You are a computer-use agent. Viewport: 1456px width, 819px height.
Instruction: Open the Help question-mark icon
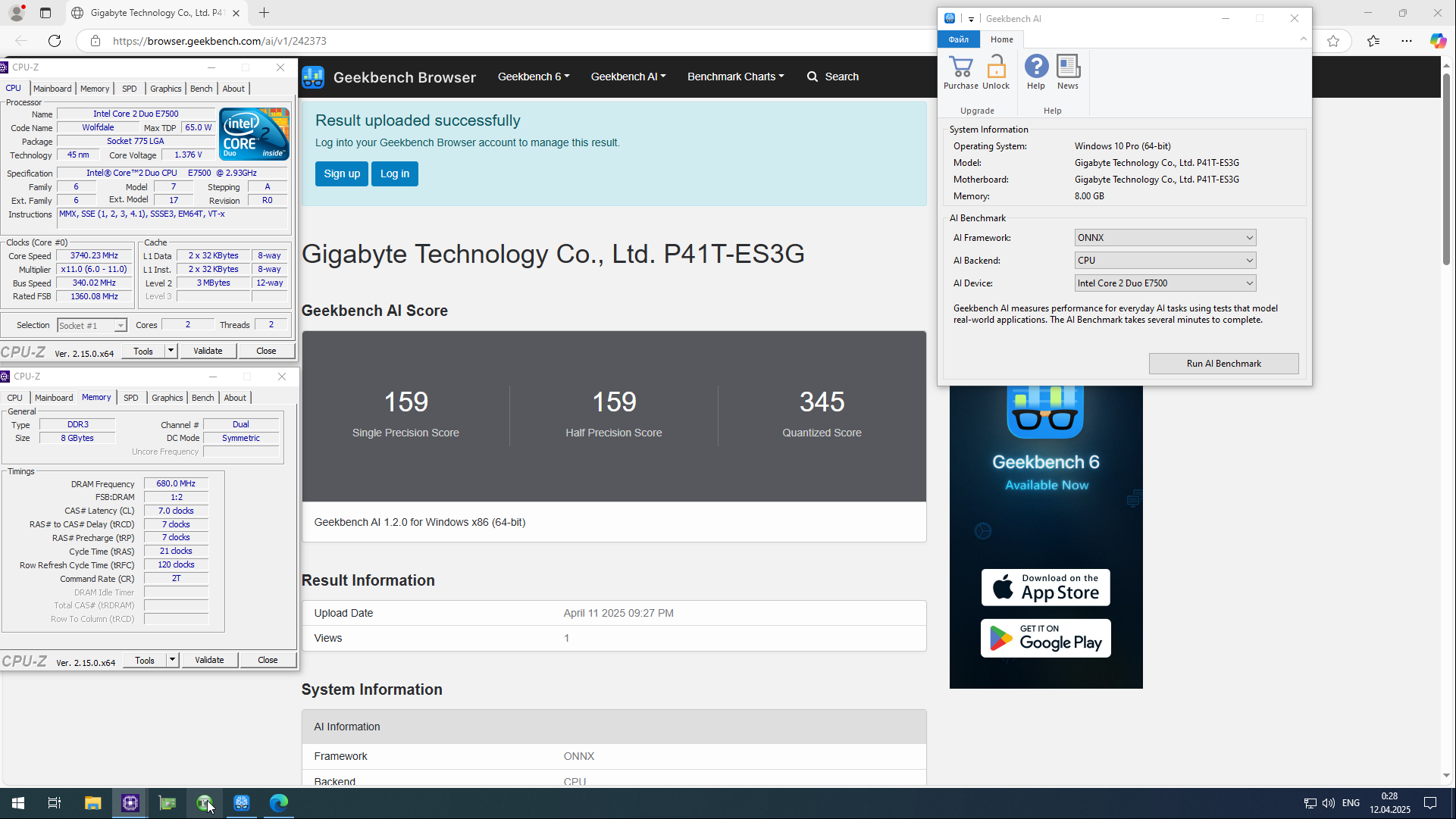pyautogui.click(x=1036, y=67)
